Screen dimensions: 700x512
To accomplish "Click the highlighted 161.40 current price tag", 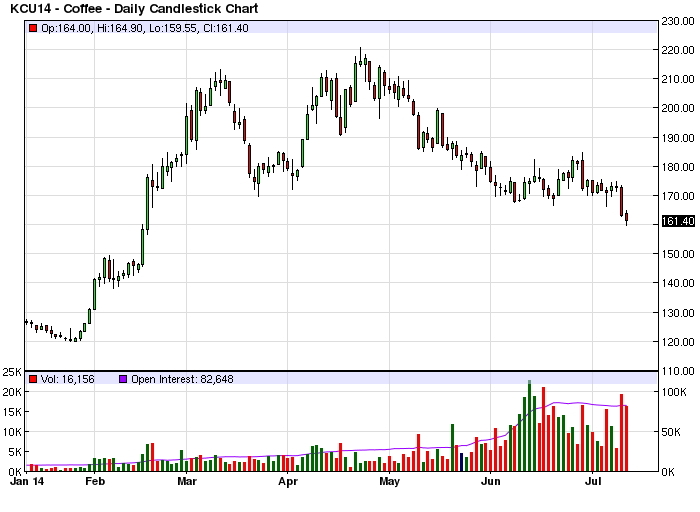I will click(678, 221).
